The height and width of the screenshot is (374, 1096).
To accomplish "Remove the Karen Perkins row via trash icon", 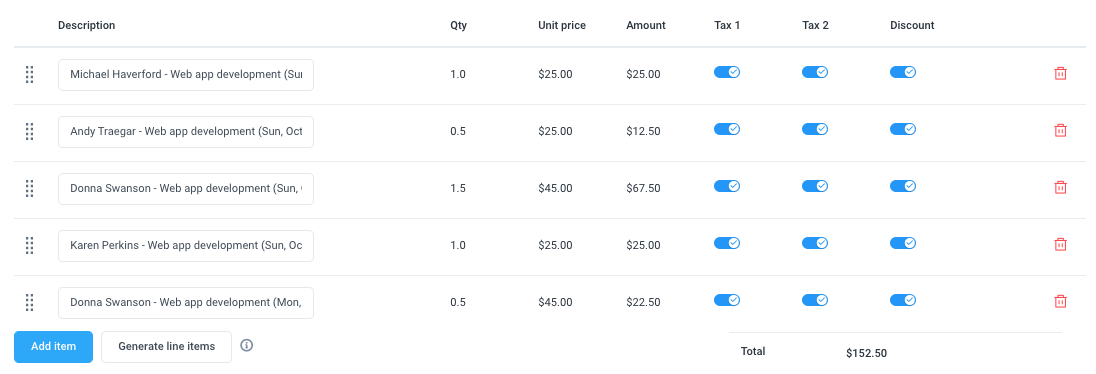I will (x=1060, y=245).
